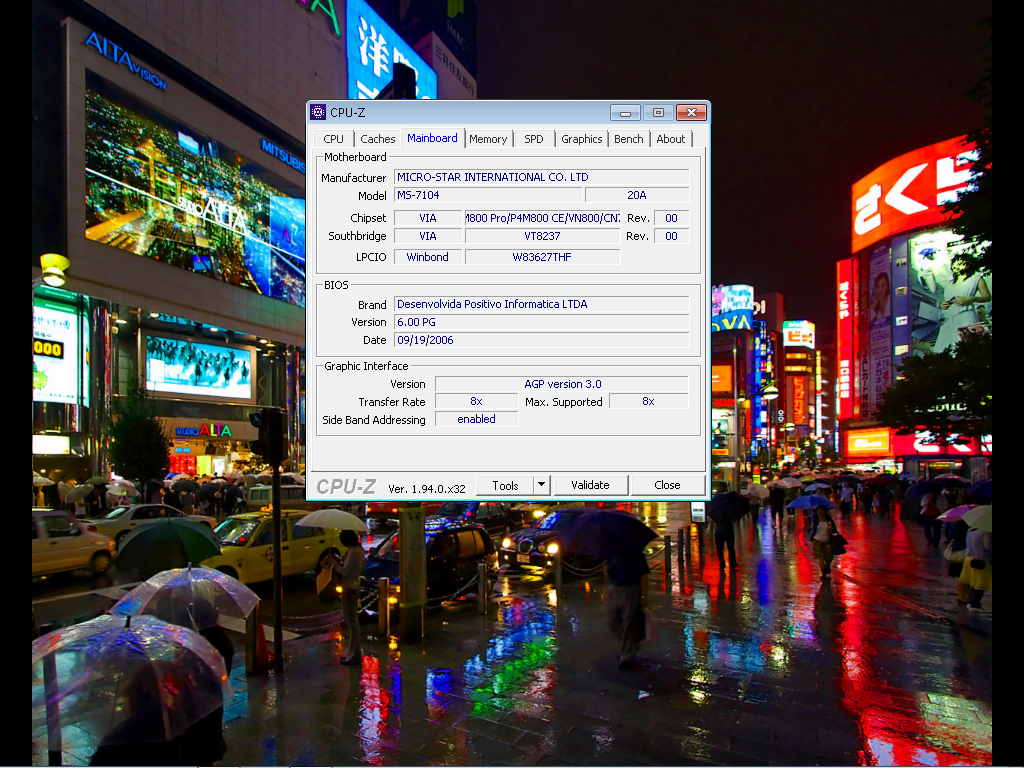Image resolution: width=1024 pixels, height=768 pixels.
Task: Expand the Tools dropdown arrow
Action: [541, 485]
